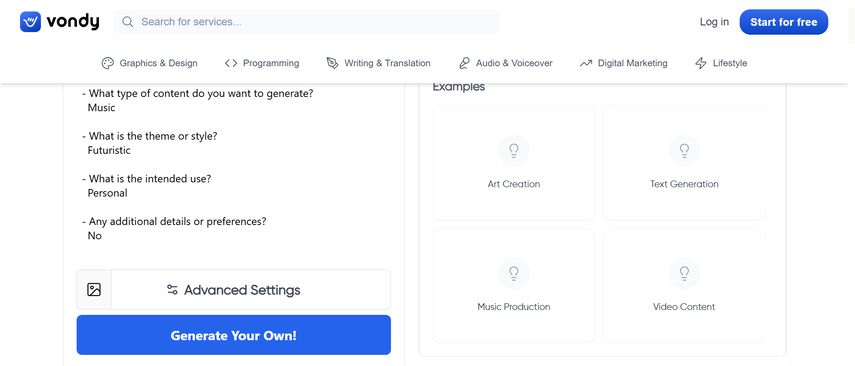
Task: Click the answer text 'No'
Action: tap(95, 236)
